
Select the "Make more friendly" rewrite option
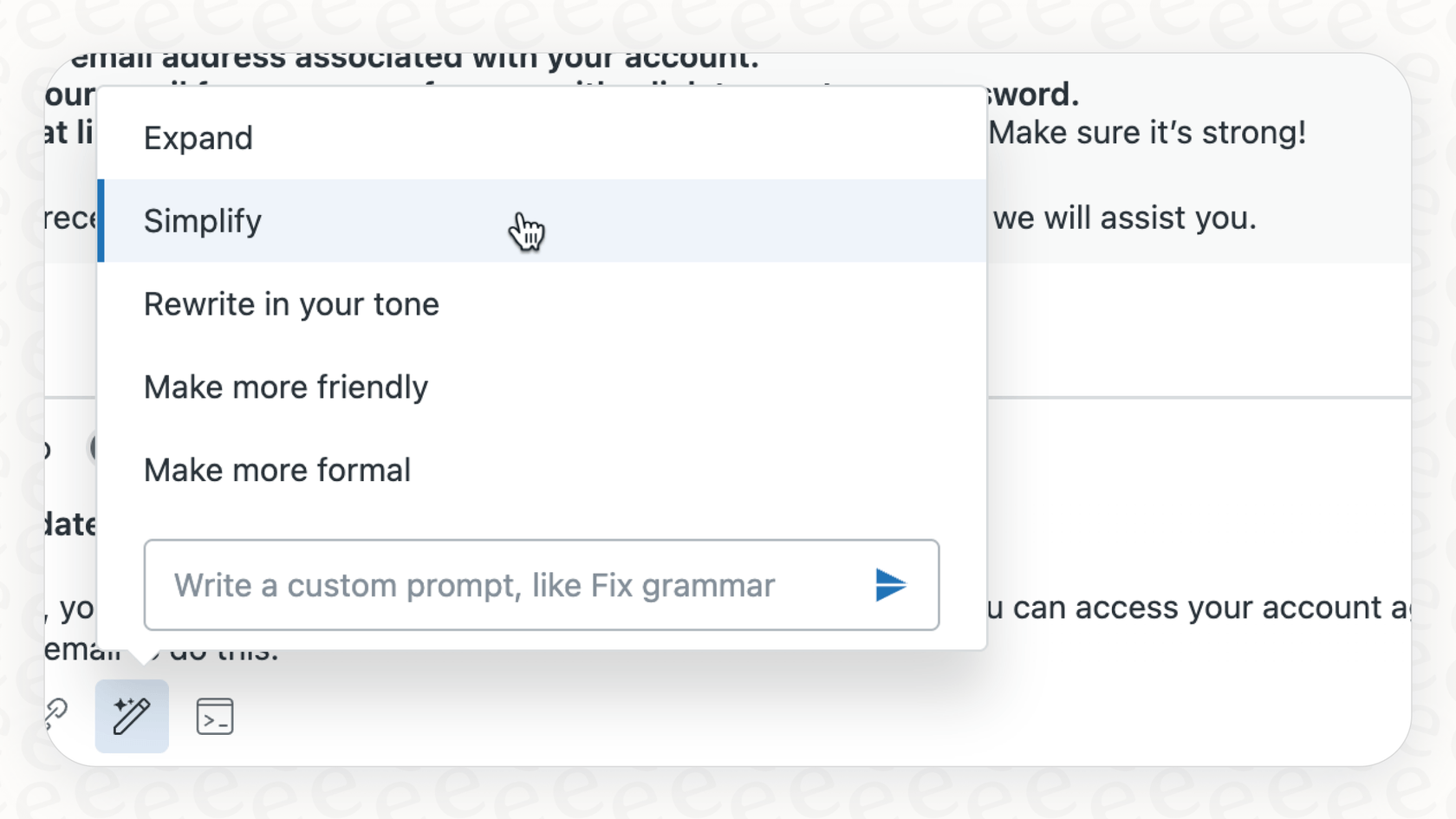click(286, 387)
